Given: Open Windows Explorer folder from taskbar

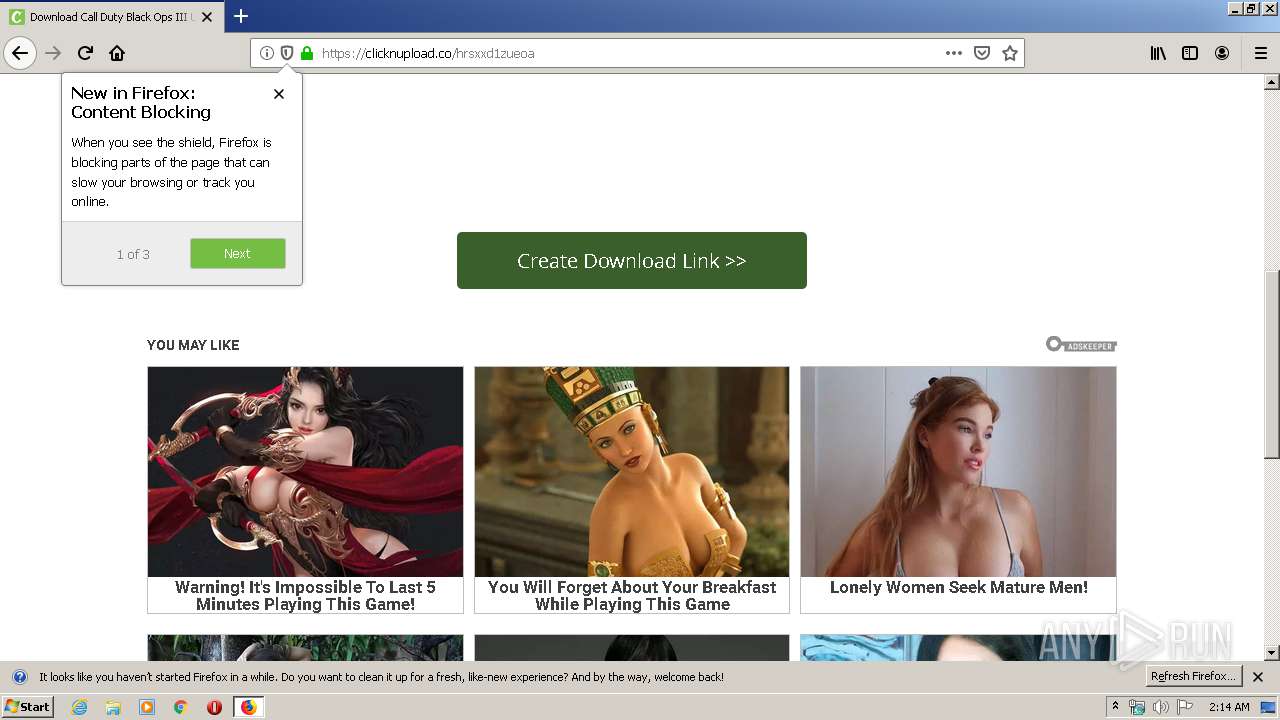Looking at the screenshot, I should [113, 707].
